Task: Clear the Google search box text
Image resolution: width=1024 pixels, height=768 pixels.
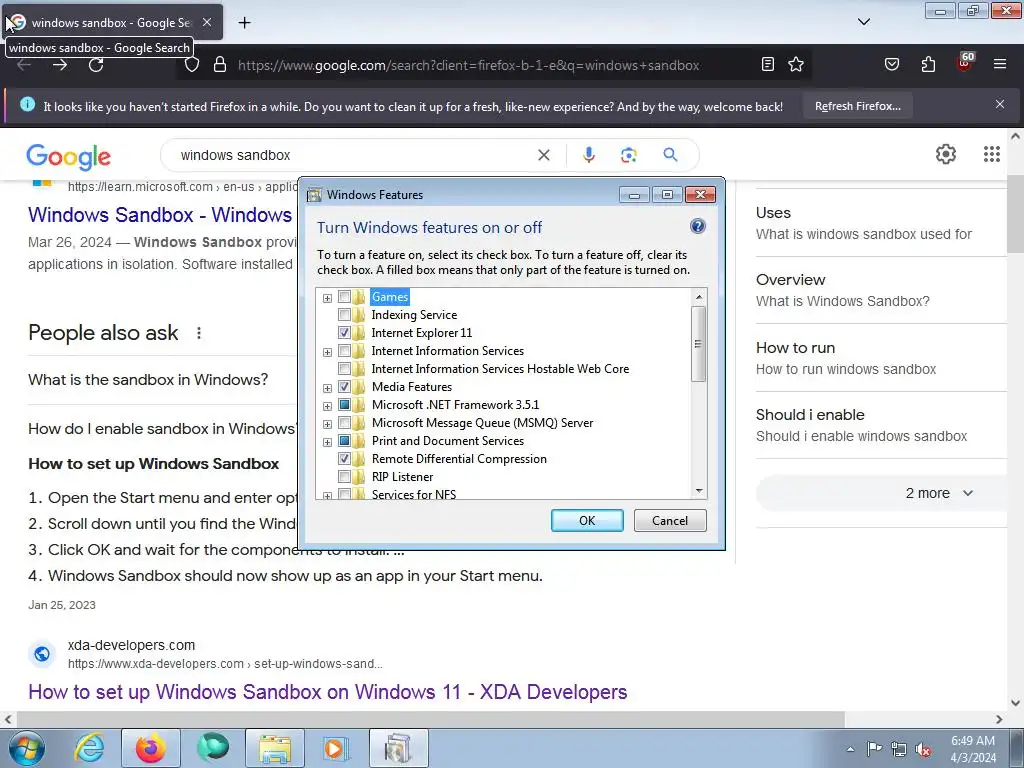Action: click(x=543, y=155)
